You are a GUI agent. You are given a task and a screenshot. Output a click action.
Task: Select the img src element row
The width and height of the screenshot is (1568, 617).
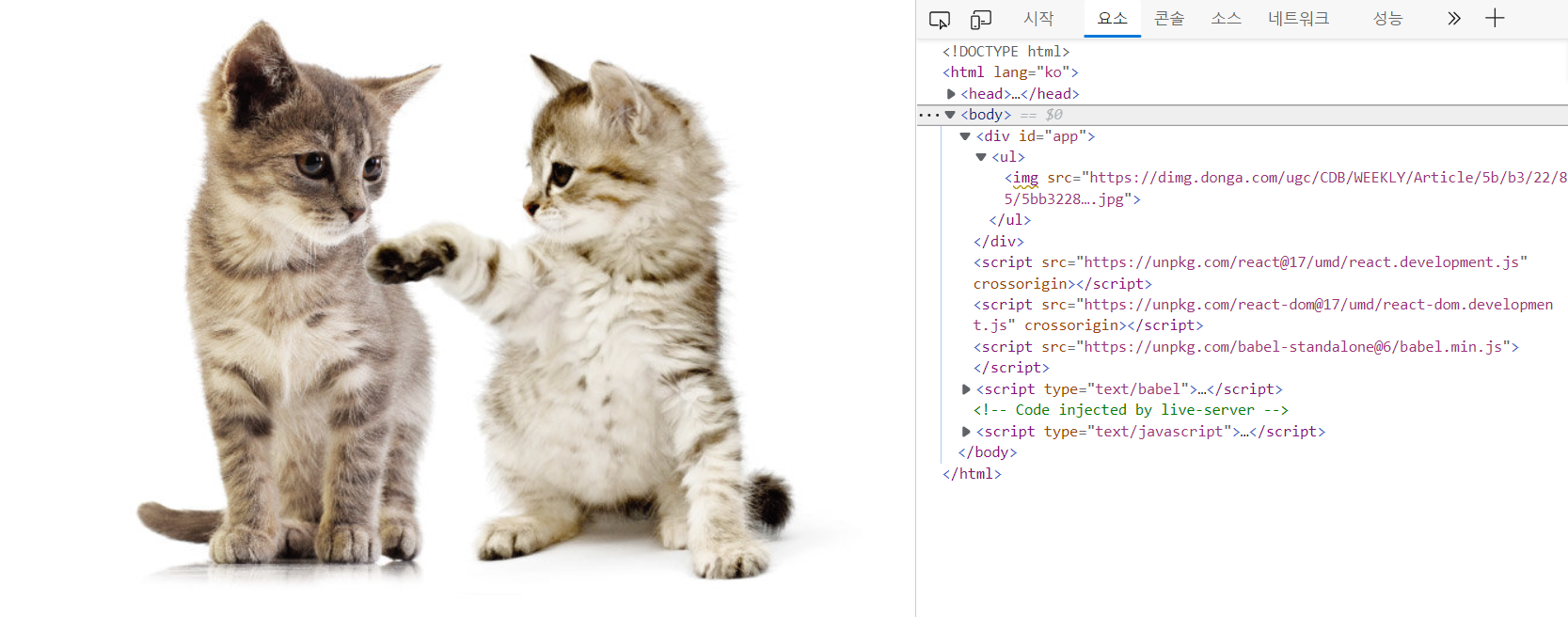coord(1286,188)
